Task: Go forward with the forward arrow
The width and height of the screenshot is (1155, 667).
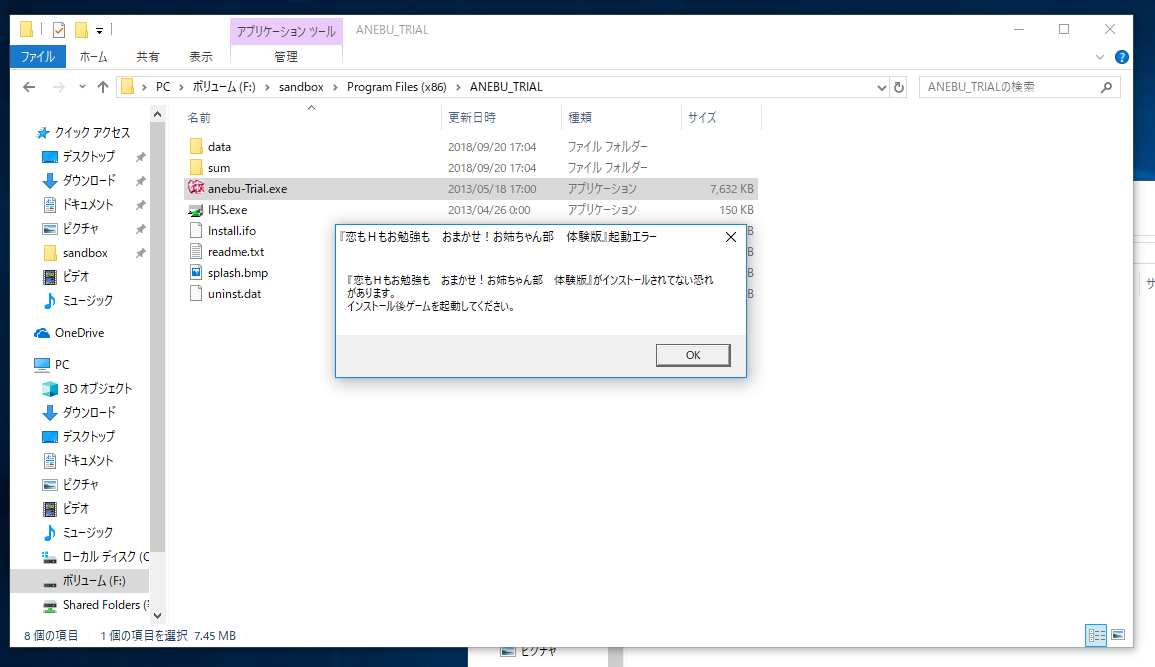Action: [x=58, y=87]
